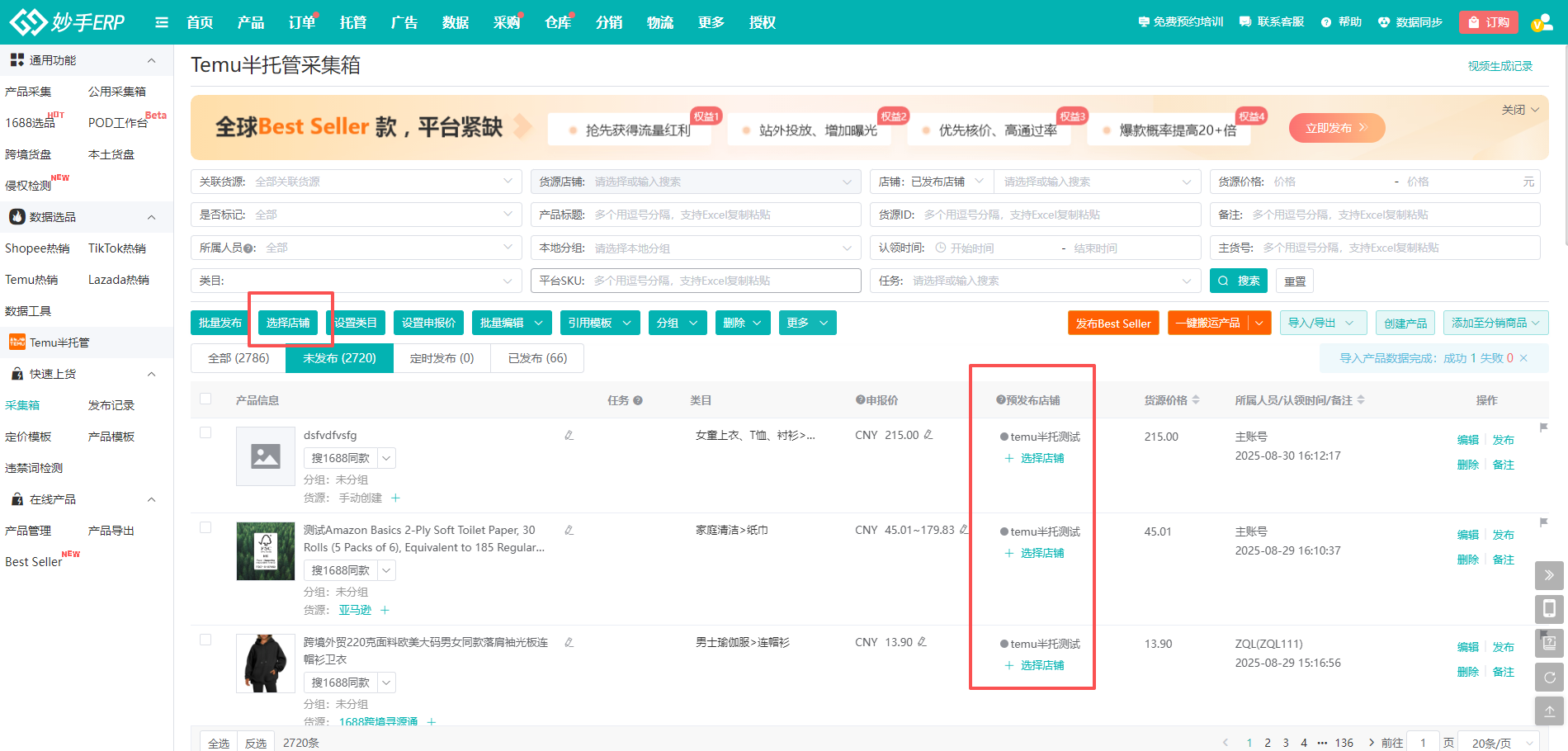Click the double-arrow expand floating button
The width and height of the screenshot is (1568, 751).
point(1549,575)
